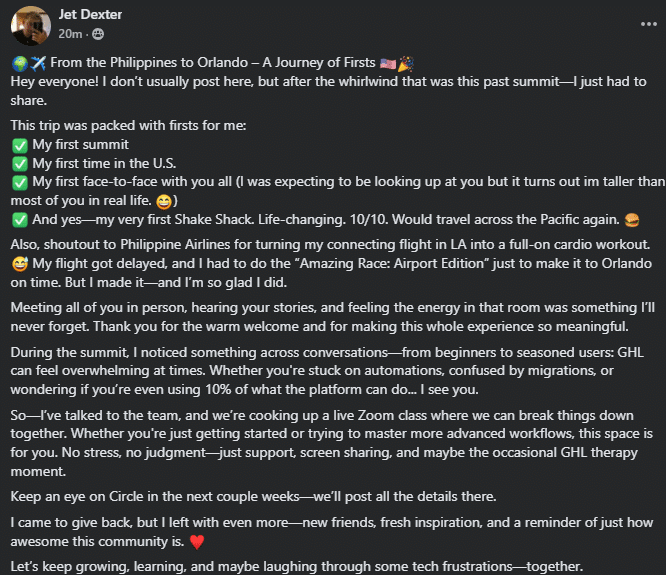Click the check mark beside 'My first face-to-face'
This screenshot has height=575, width=666.
pos(19,181)
